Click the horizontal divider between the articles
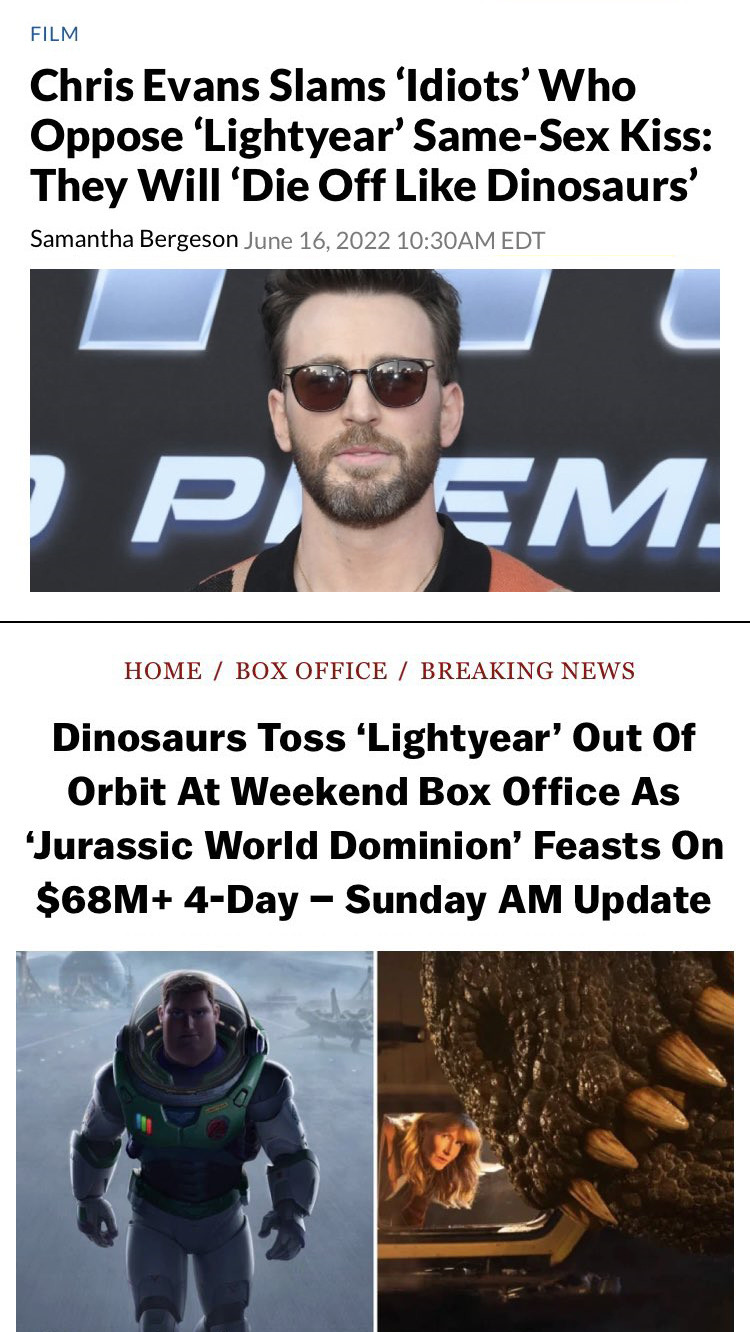 [x=375, y=622]
